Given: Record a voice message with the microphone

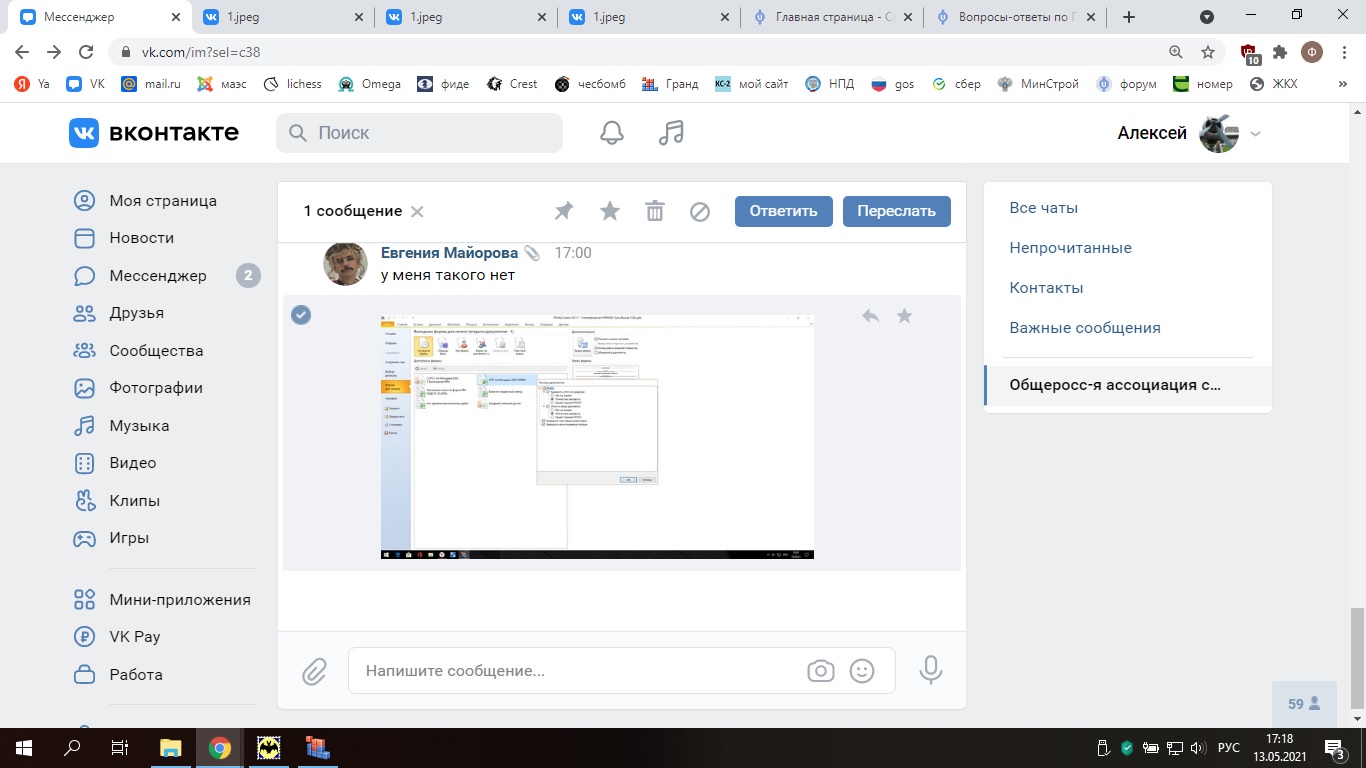Looking at the screenshot, I should [931, 670].
